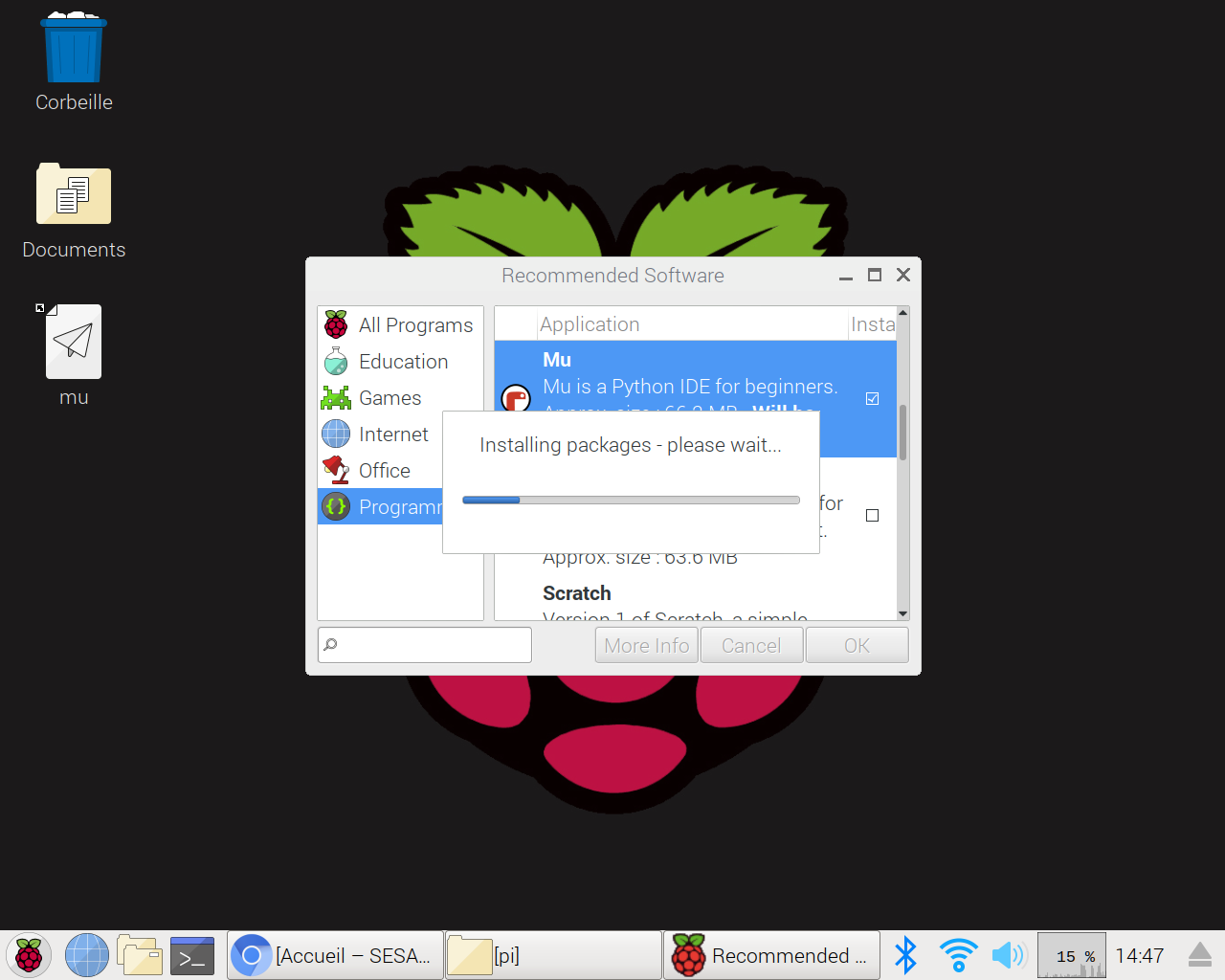This screenshot has height=980, width=1225.
Task: Launch the web browser globe icon in taskbar
Action: [87, 955]
